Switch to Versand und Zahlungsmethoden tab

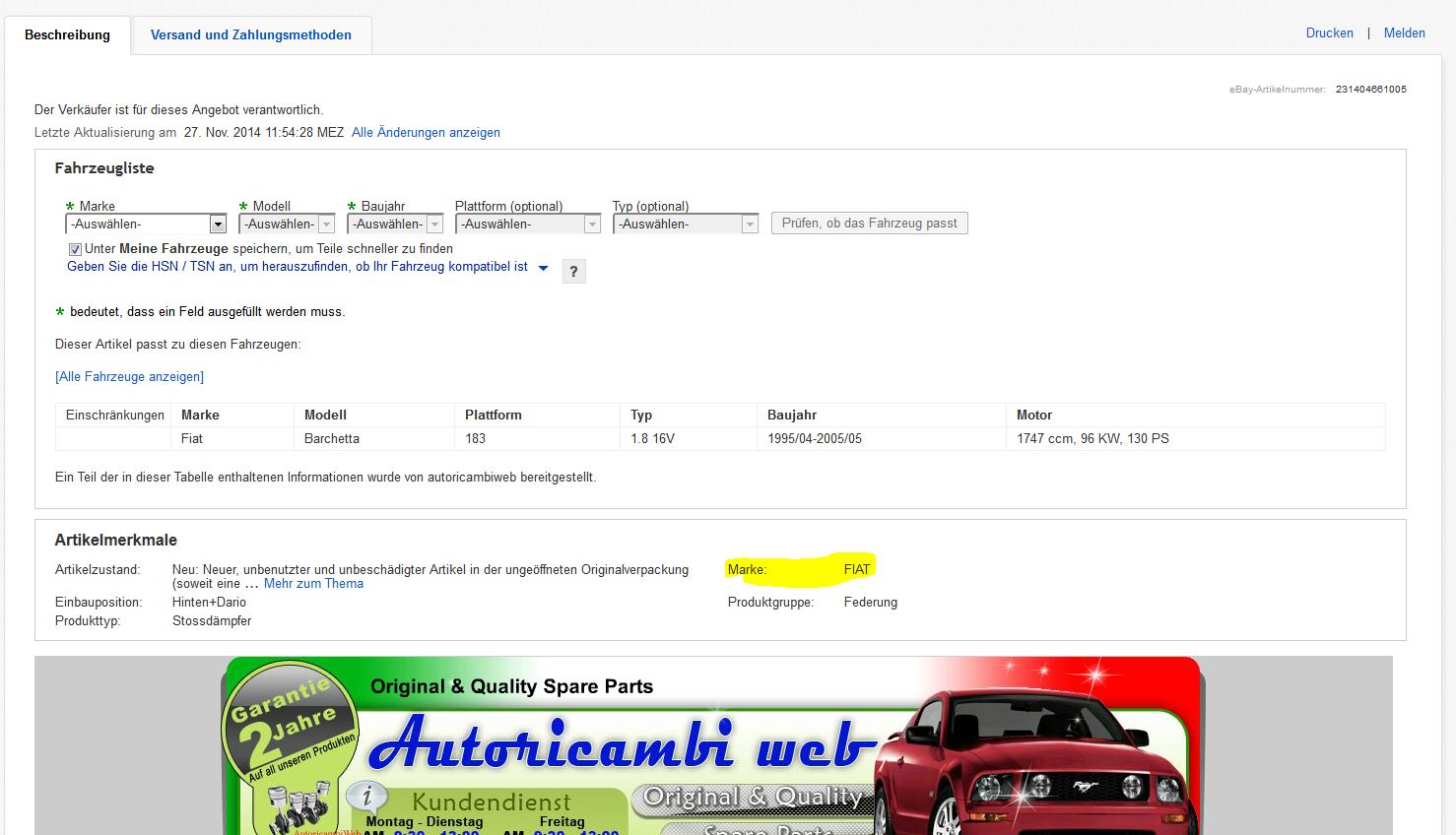coord(251,34)
